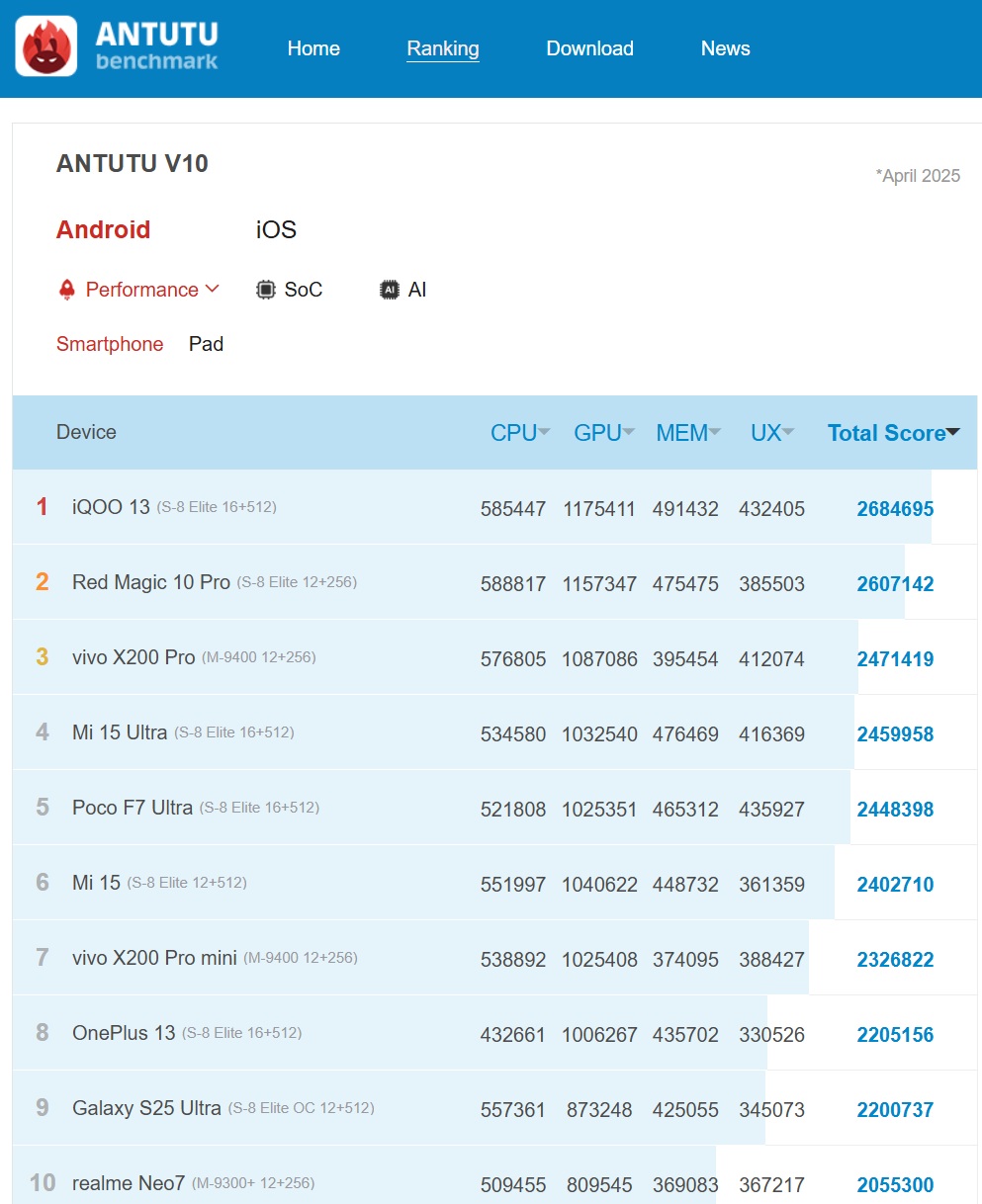Sort by the Total Score arrow
Viewport: 982px width, 1204px height.
(x=953, y=432)
